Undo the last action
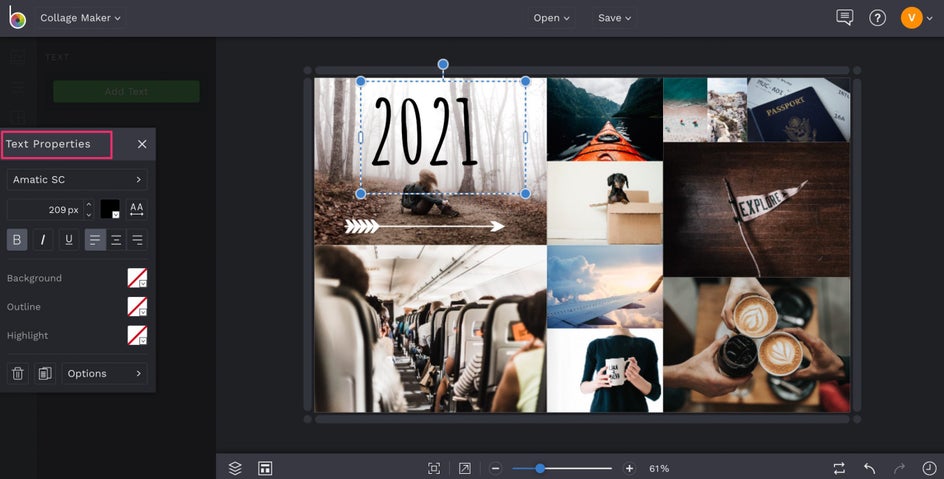This screenshot has height=479, width=944. pyautogui.click(x=869, y=468)
